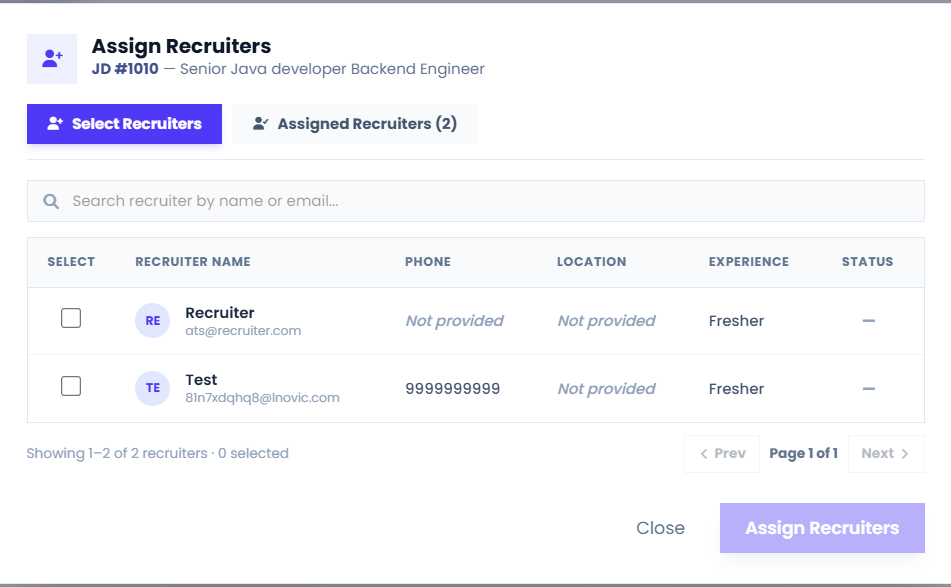Click the add-user icon beside Assign Recruiters title

tap(52, 59)
